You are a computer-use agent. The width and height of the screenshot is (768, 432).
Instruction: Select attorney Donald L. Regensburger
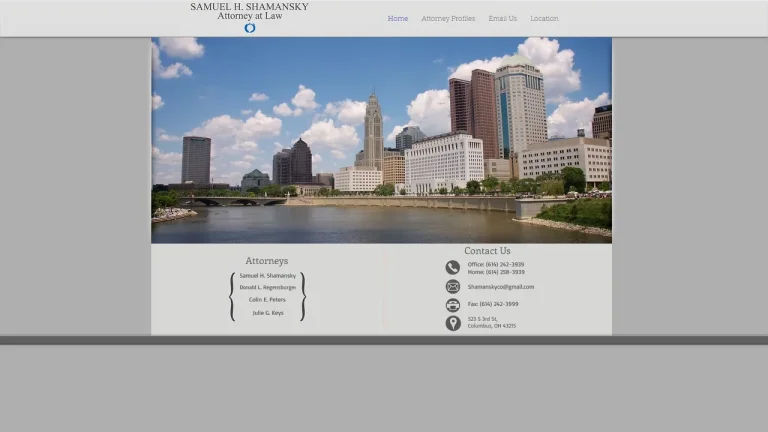[x=267, y=288]
